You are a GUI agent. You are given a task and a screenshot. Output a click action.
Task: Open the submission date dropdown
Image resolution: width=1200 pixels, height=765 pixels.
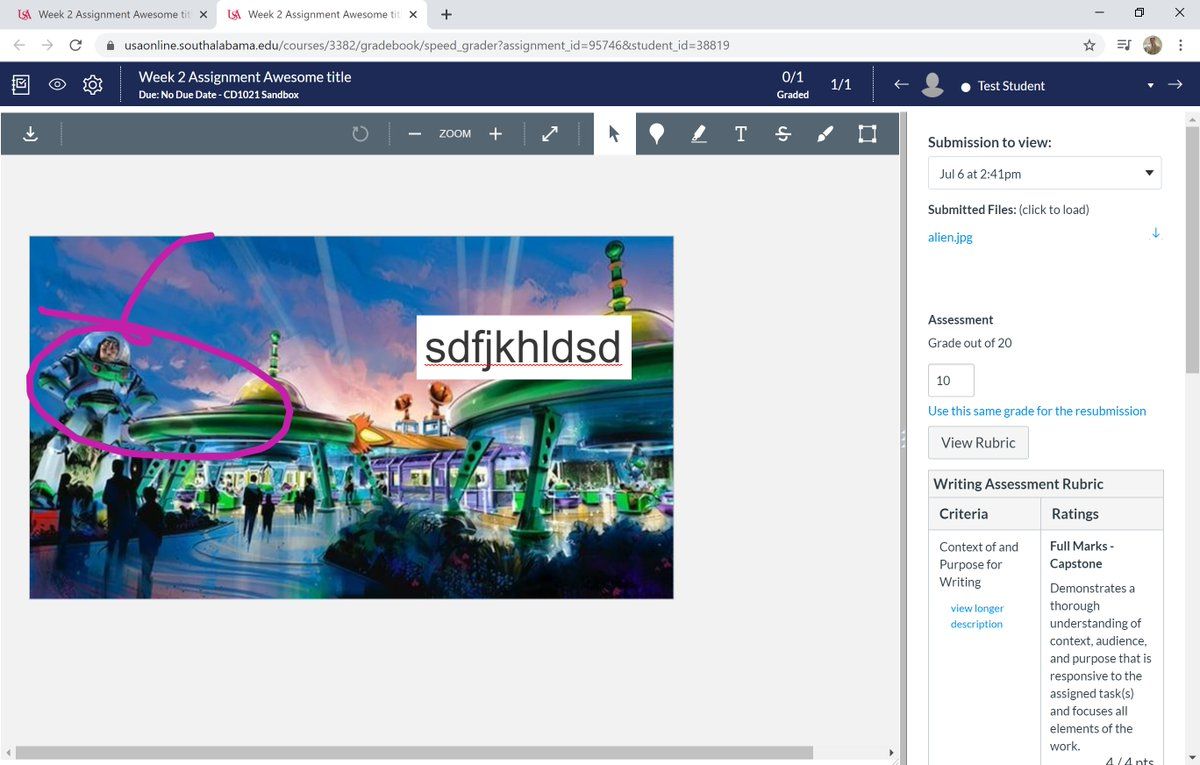(1044, 173)
